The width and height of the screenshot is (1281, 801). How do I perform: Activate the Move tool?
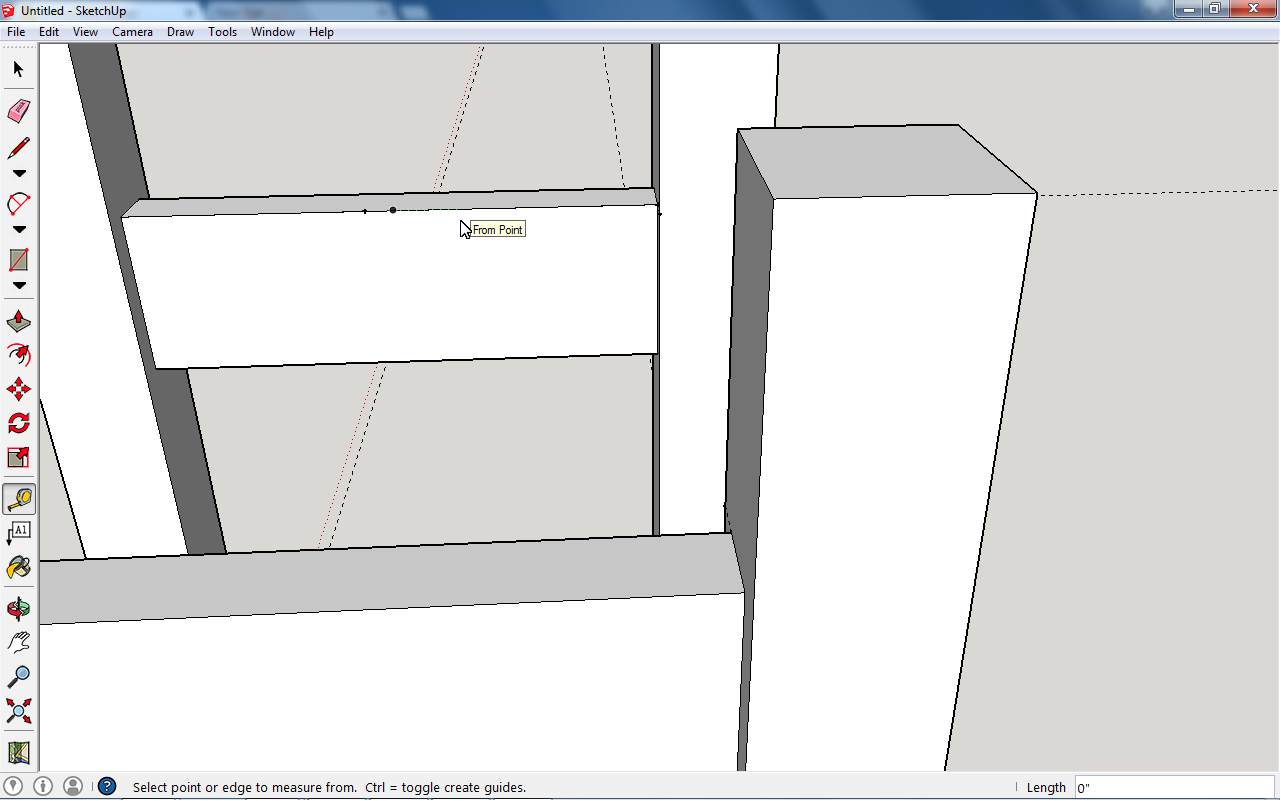18,389
